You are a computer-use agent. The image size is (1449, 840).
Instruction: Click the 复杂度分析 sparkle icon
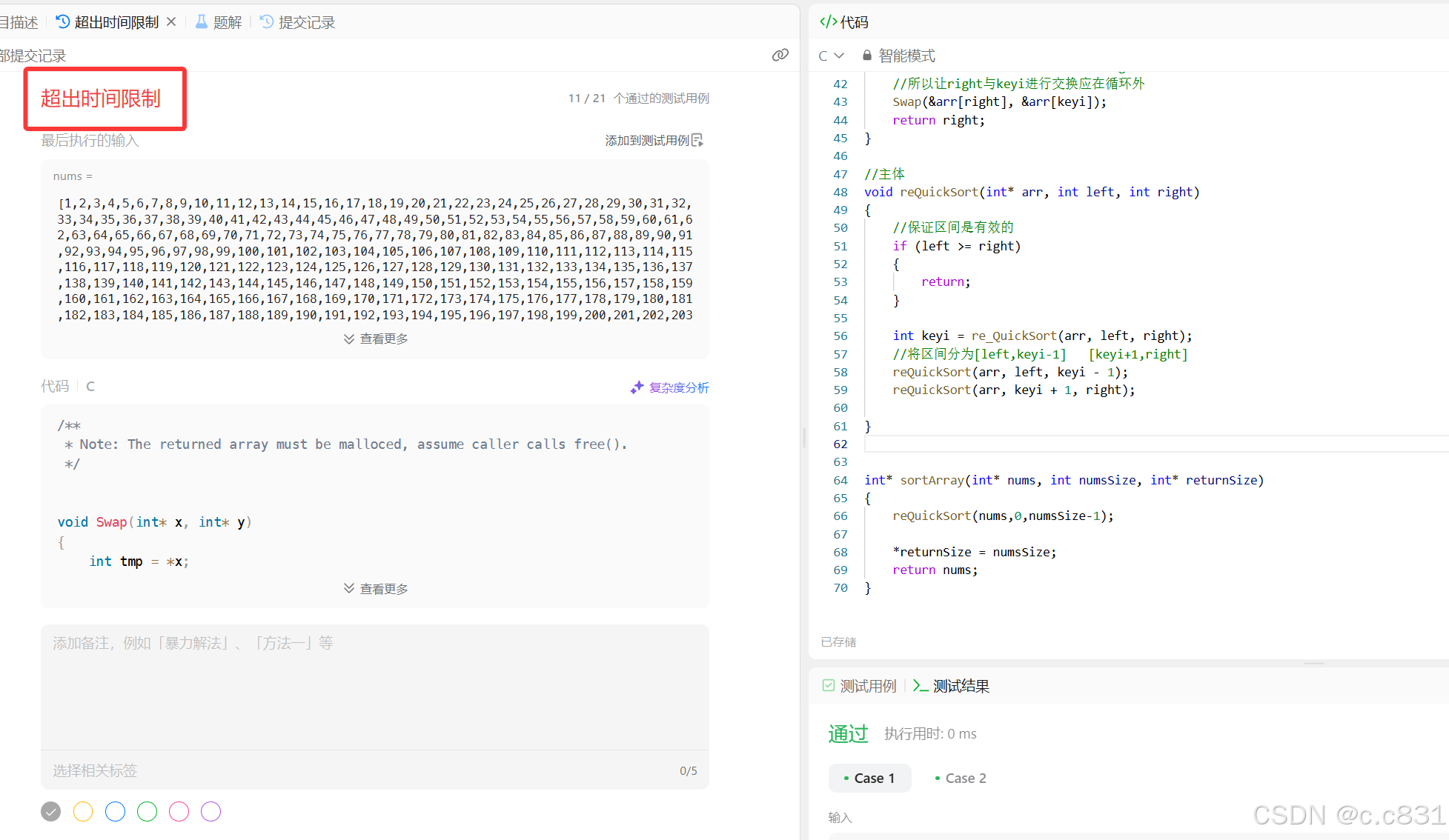point(637,387)
